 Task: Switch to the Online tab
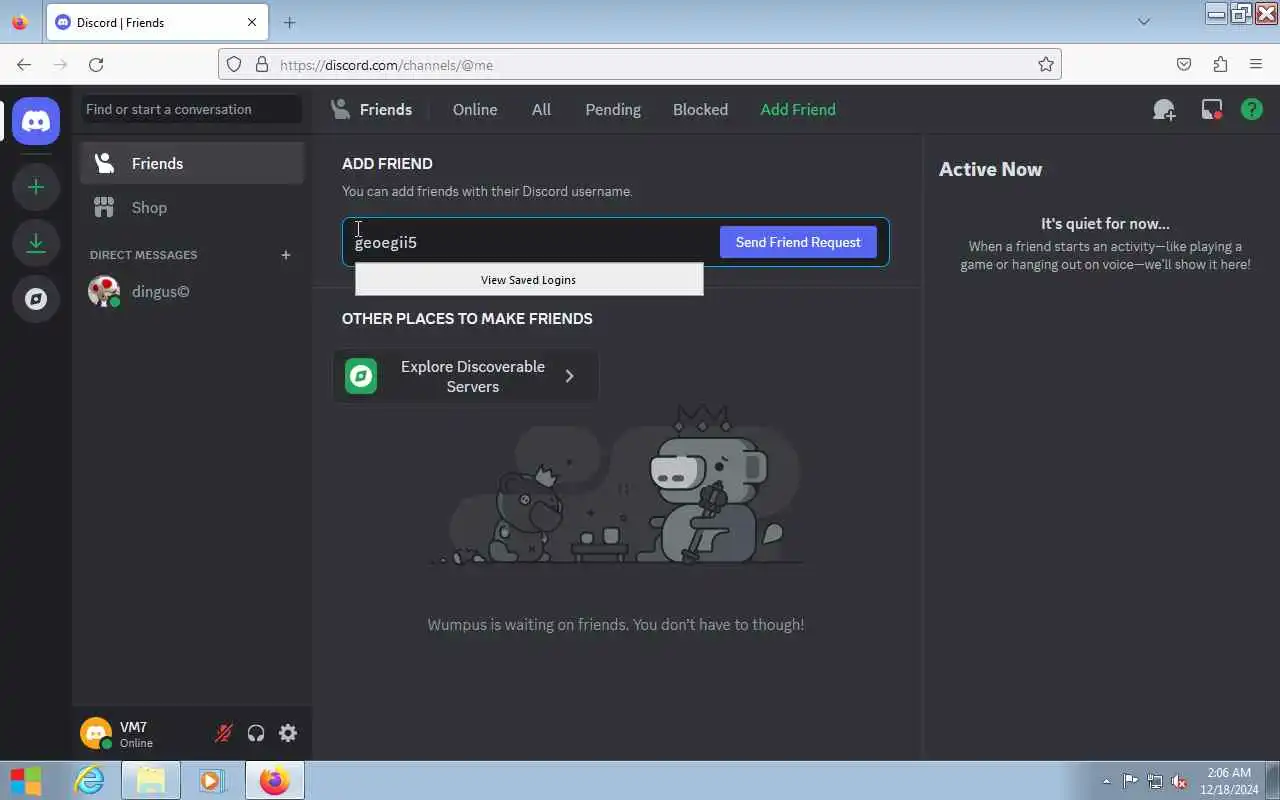[x=475, y=110]
